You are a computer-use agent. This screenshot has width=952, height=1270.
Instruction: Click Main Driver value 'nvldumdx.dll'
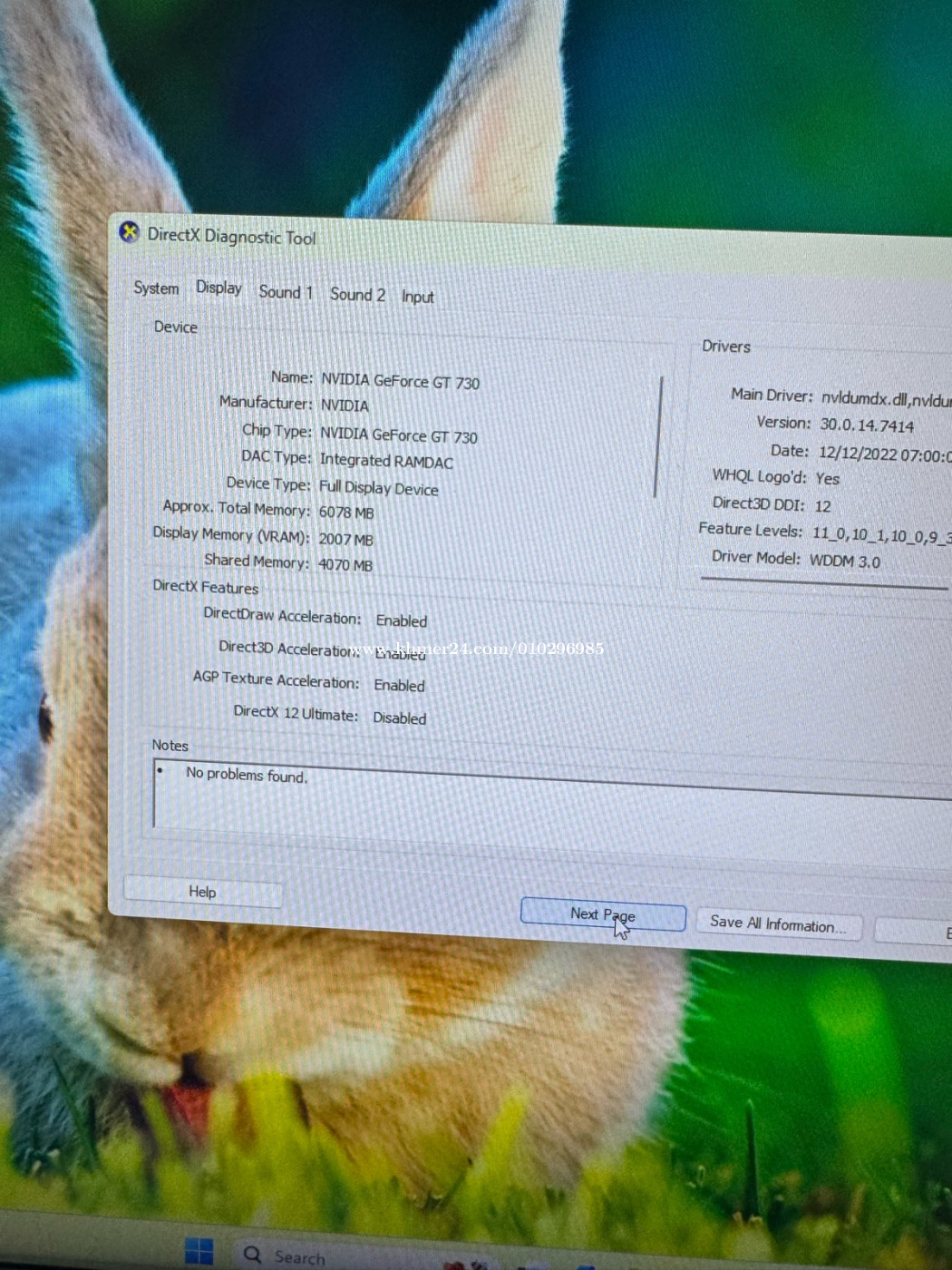pos(864,398)
